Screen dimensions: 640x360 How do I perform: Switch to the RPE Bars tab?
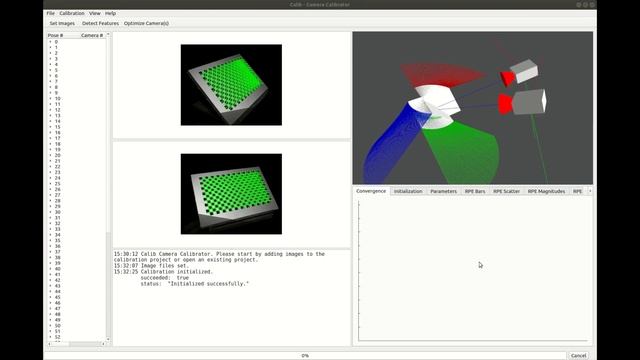click(475, 191)
